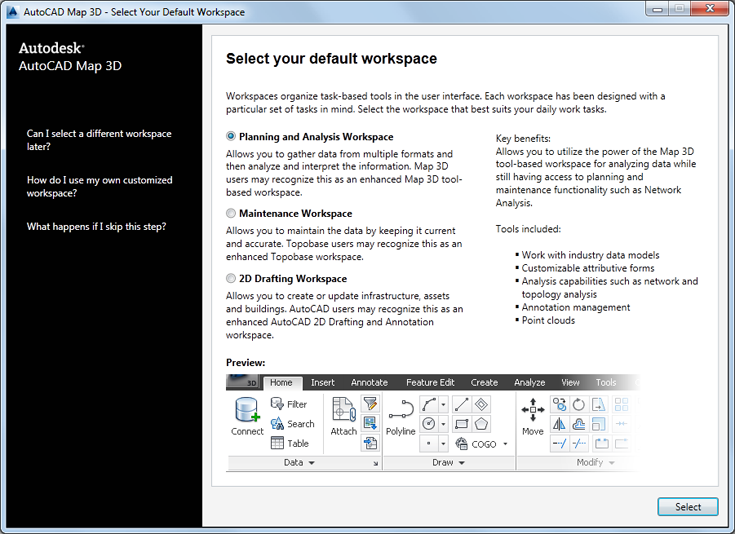Open the COGO dropdown arrow
The height and width of the screenshot is (534, 735).
click(x=505, y=444)
